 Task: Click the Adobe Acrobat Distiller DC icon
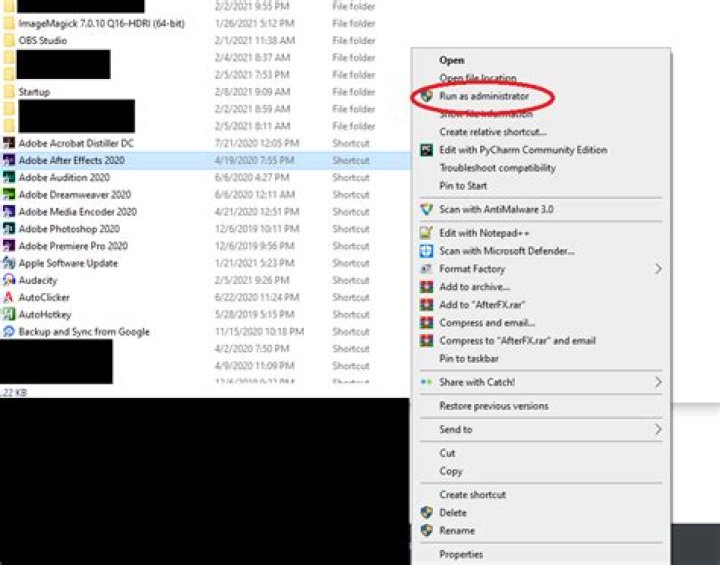point(9,143)
